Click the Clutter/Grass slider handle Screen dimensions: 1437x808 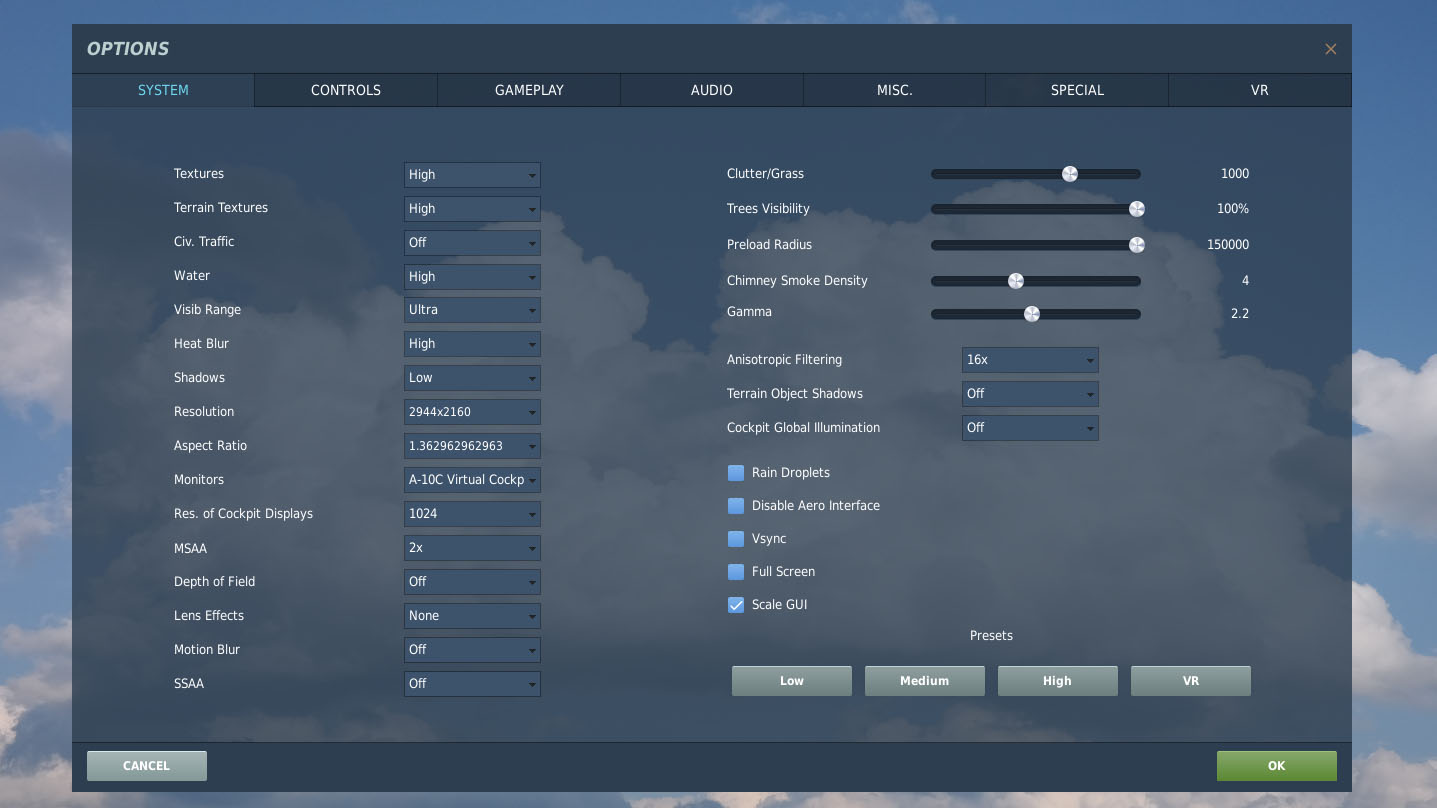[1070, 174]
